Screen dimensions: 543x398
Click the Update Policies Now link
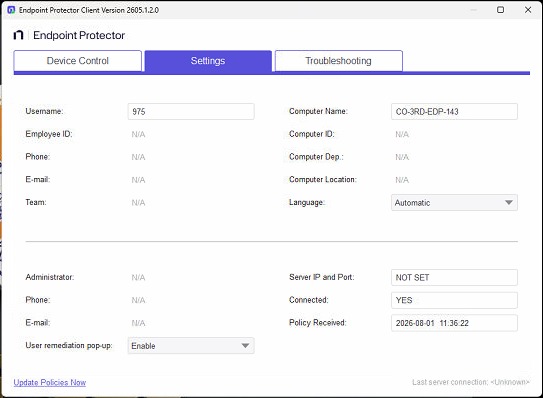50,382
